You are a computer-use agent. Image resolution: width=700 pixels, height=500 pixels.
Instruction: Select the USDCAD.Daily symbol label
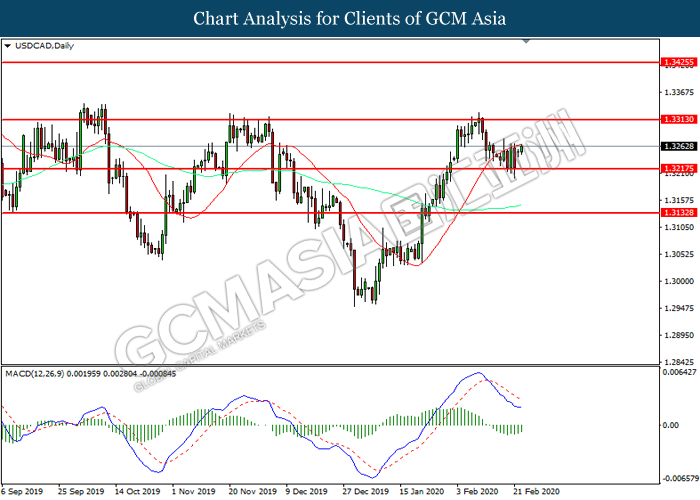pyautogui.click(x=38, y=46)
